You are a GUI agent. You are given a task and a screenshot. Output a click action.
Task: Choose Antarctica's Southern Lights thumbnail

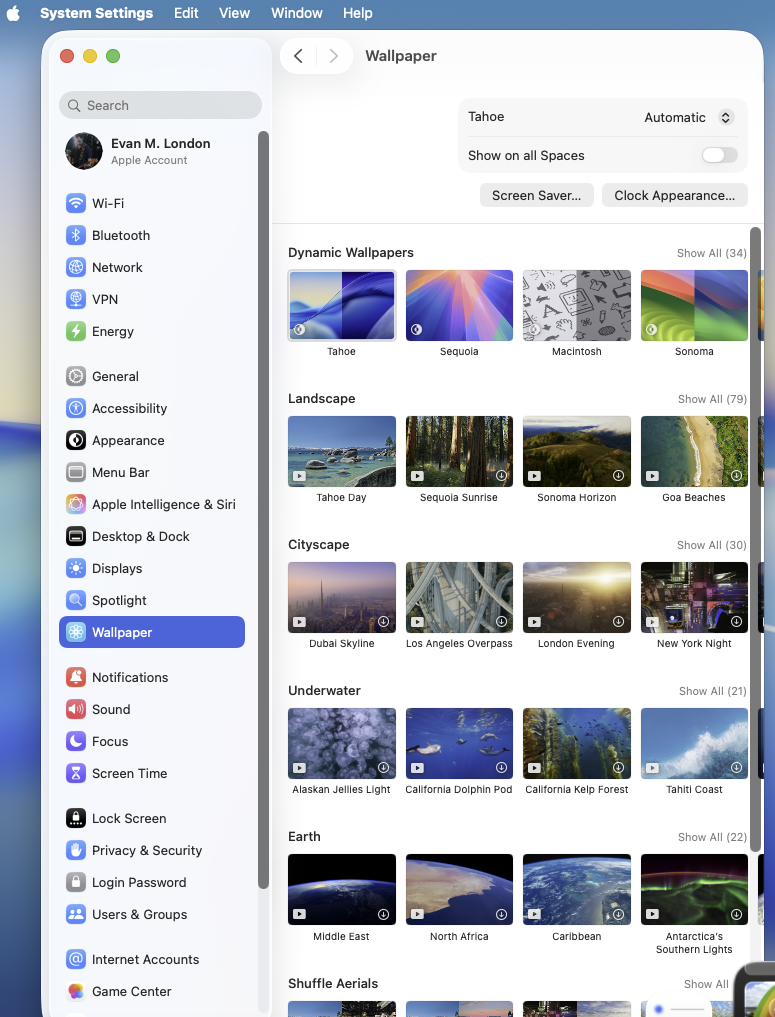[x=694, y=889]
